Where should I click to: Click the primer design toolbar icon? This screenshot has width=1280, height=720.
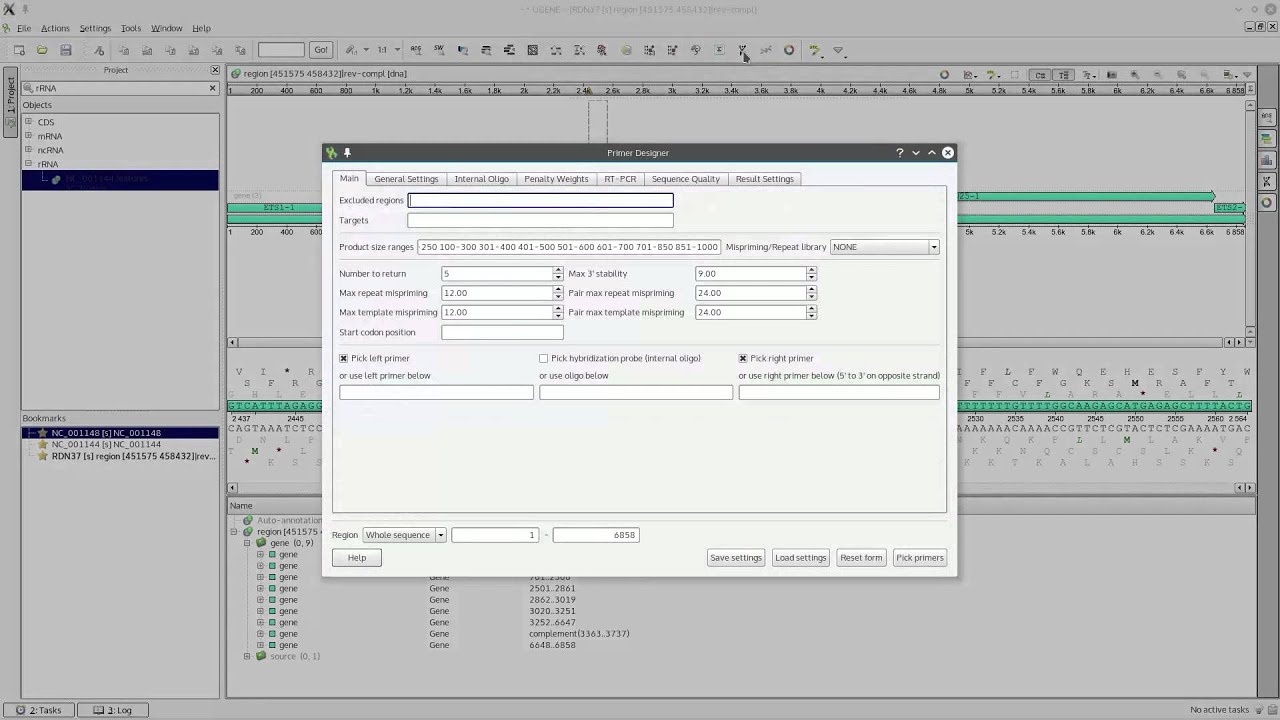click(x=742, y=50)
